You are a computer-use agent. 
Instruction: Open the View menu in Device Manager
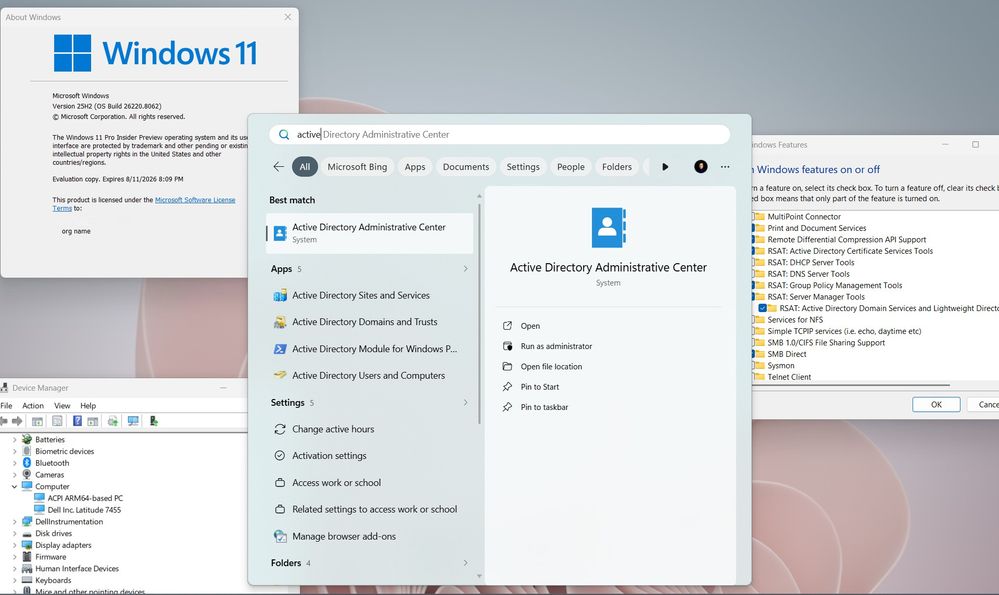(x=62, y=406)
